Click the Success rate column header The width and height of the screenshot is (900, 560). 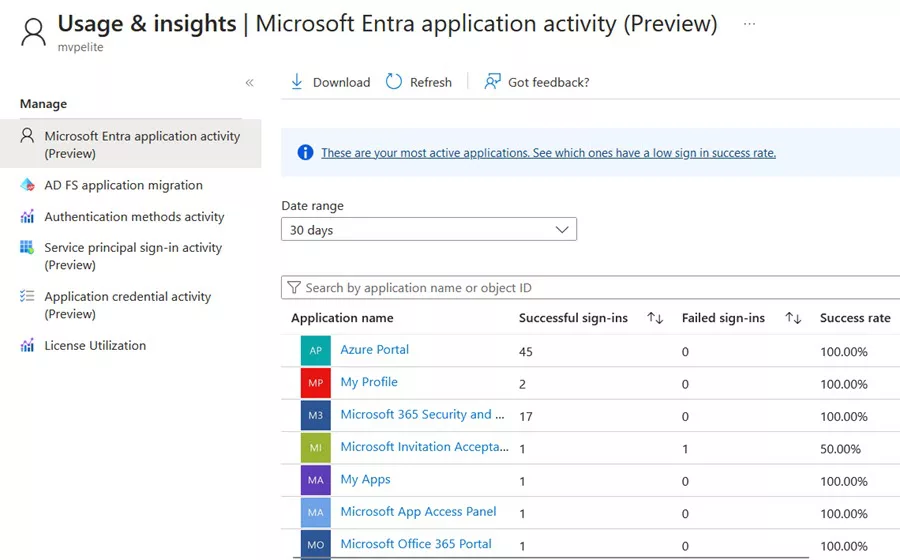pos(855,318)
